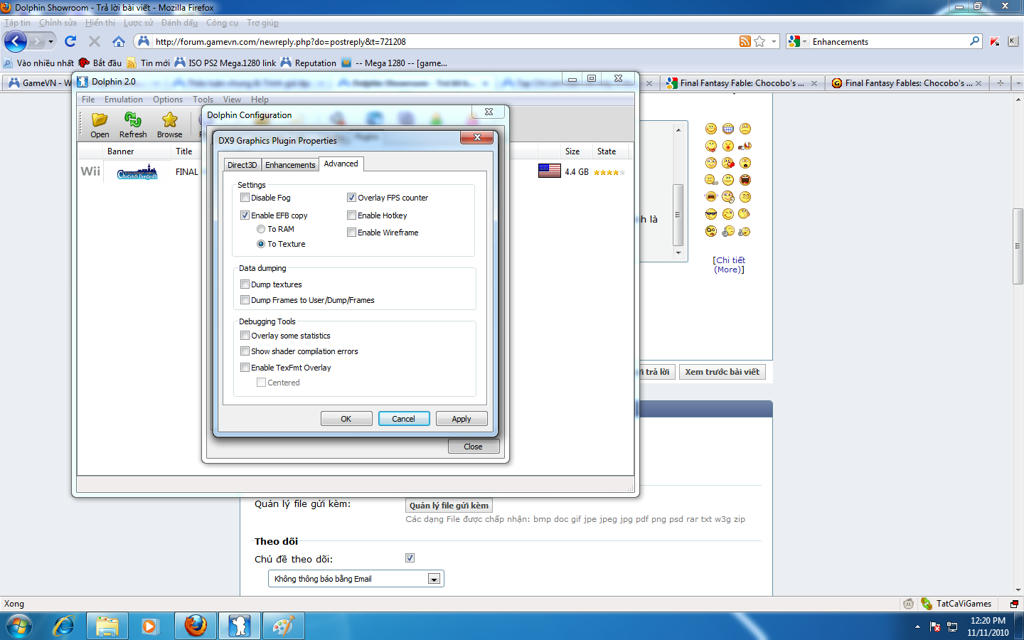Viewport: 1024px width, 640px height.
Task: Click the USA flag icon in game list
Action: point(549,171)
